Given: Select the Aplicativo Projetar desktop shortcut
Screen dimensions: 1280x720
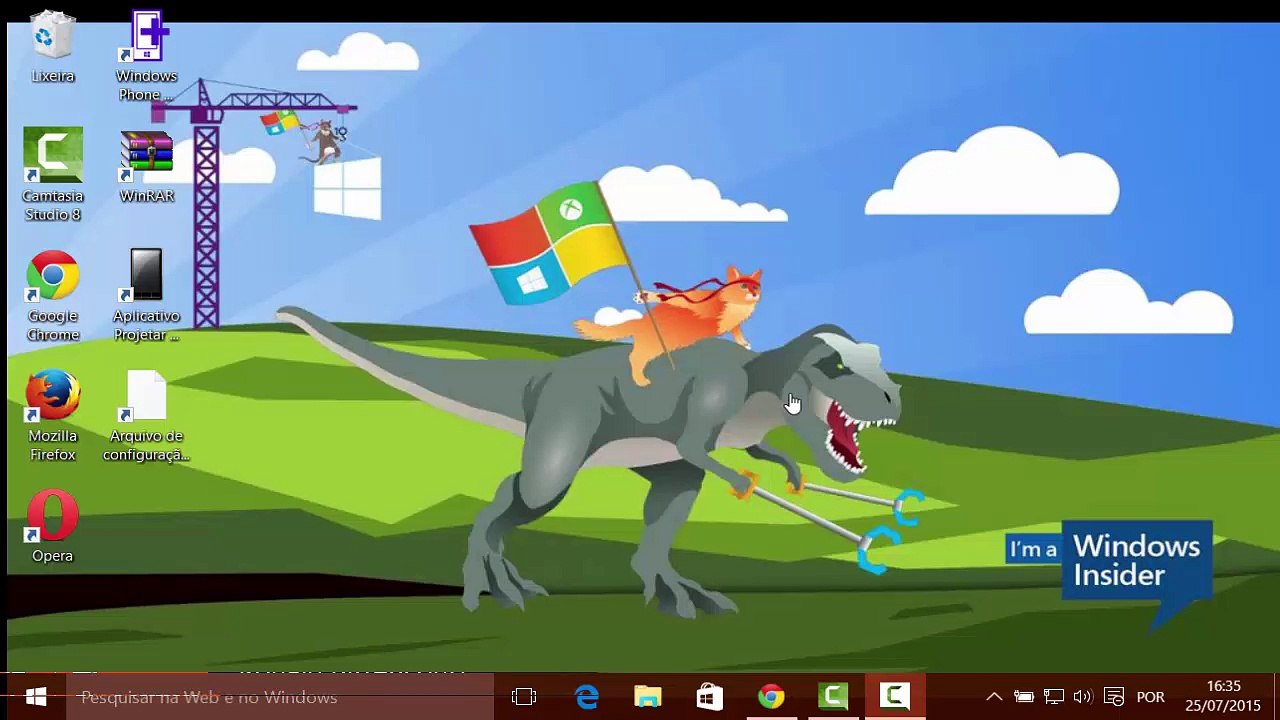Looking at the screenshot, I should (x=146, y=295).
